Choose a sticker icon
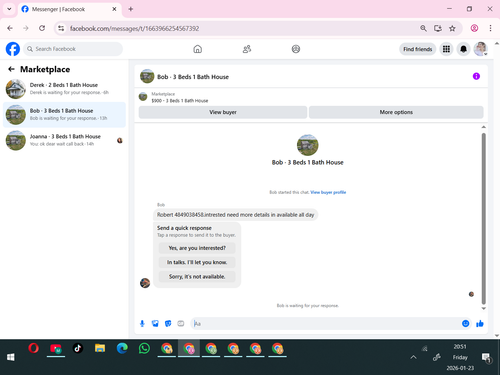This screenshot has height=375, width=500. (x=168, y=323)
